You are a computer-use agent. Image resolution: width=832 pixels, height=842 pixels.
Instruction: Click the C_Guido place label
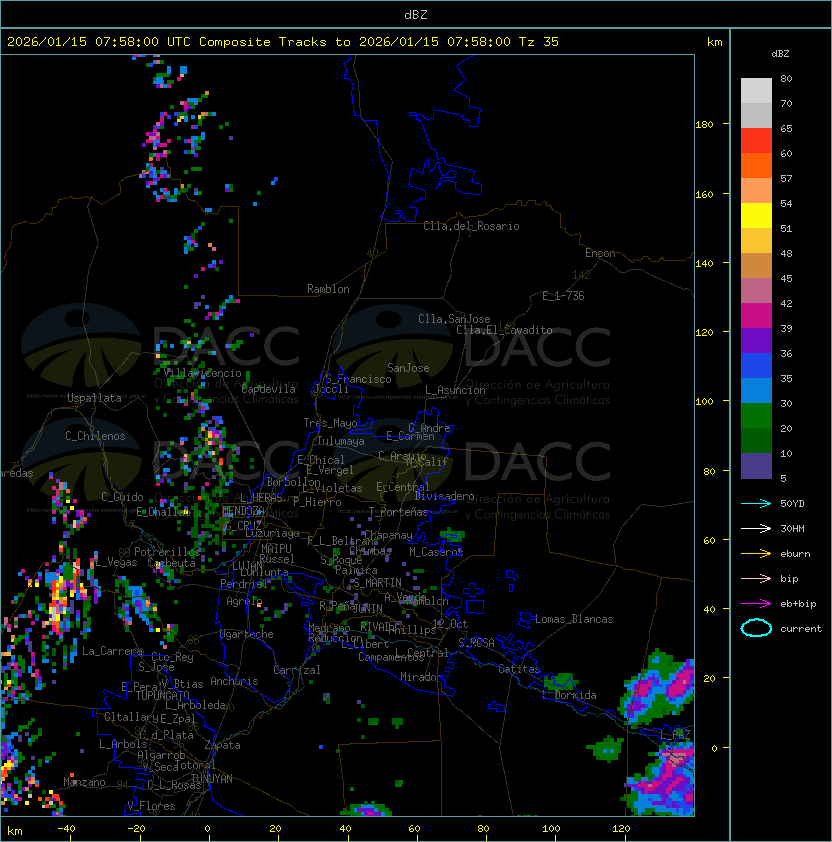coord(122,497)
